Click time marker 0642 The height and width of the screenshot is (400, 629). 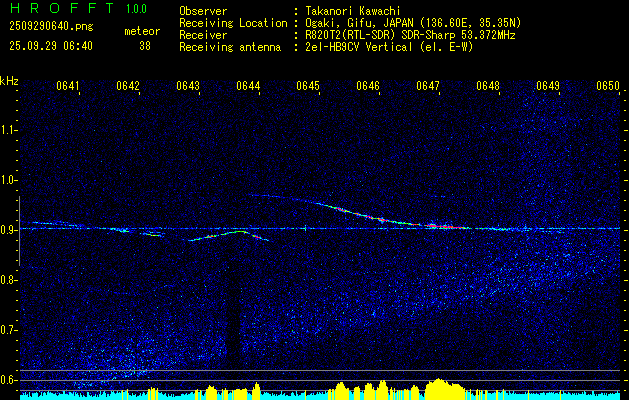pos(128,86)
